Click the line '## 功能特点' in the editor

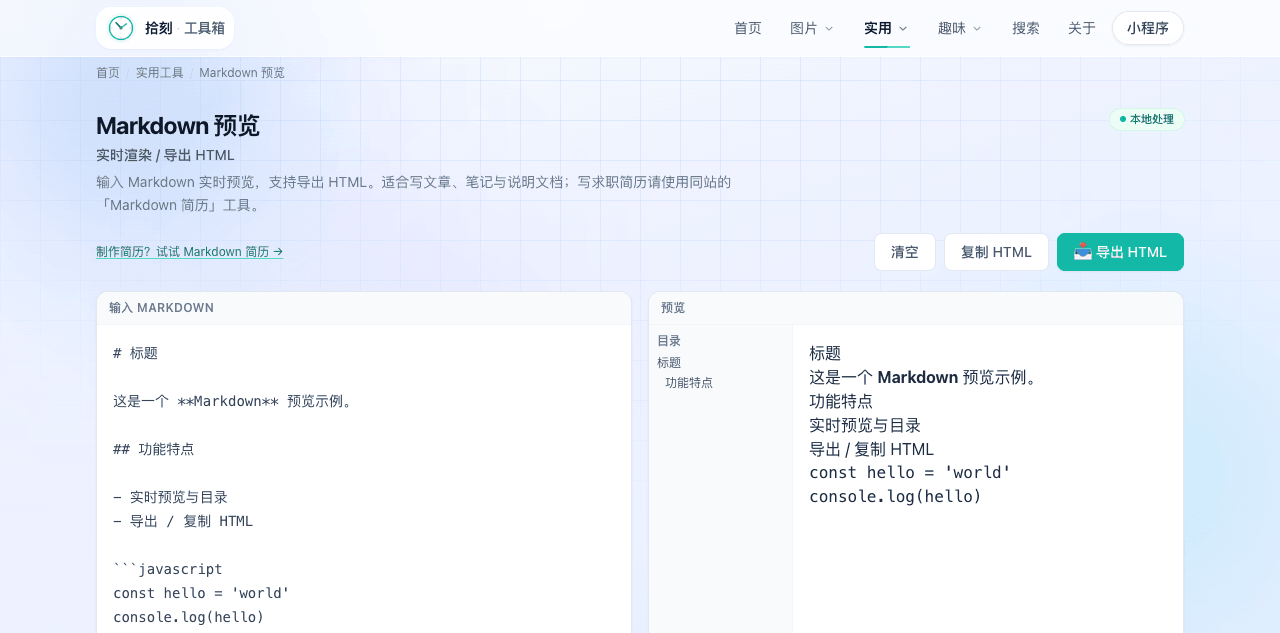coord(154,449)
